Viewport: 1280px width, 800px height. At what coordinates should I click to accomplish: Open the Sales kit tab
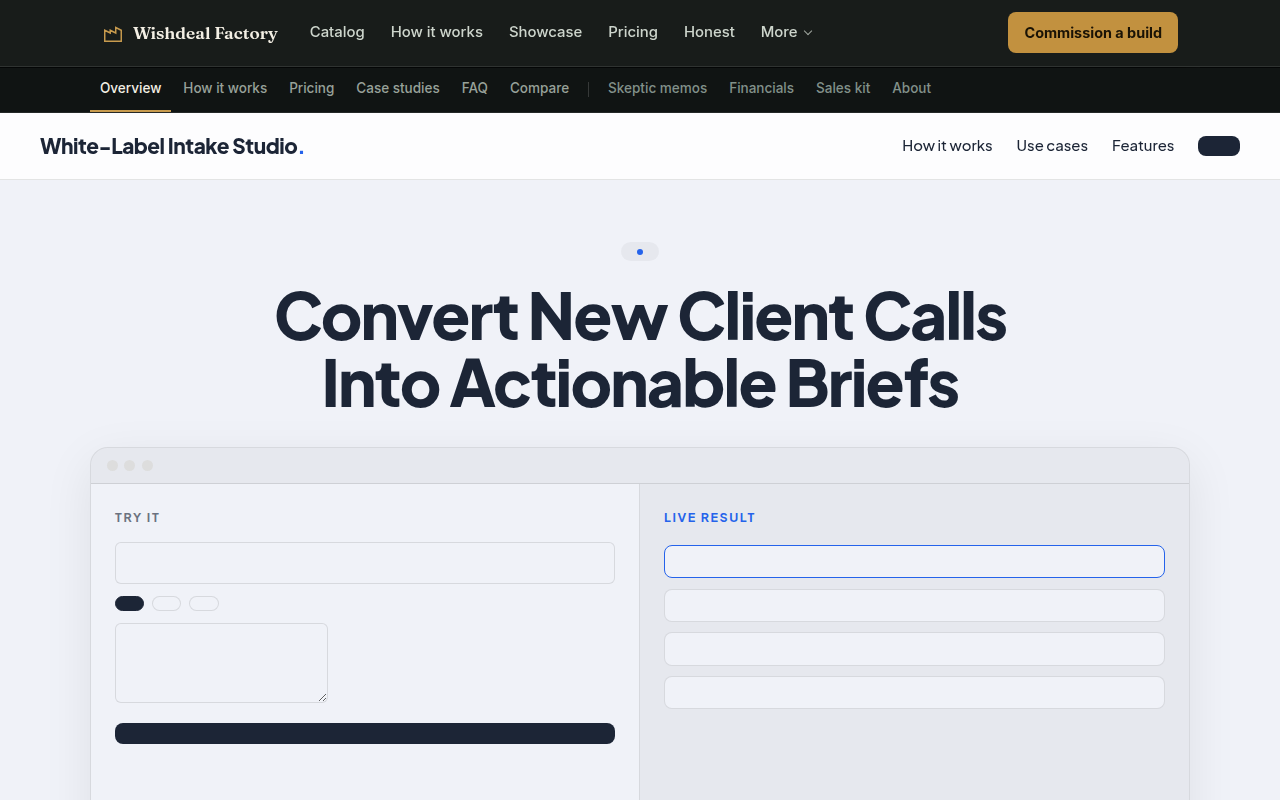(x=843, y=88)
